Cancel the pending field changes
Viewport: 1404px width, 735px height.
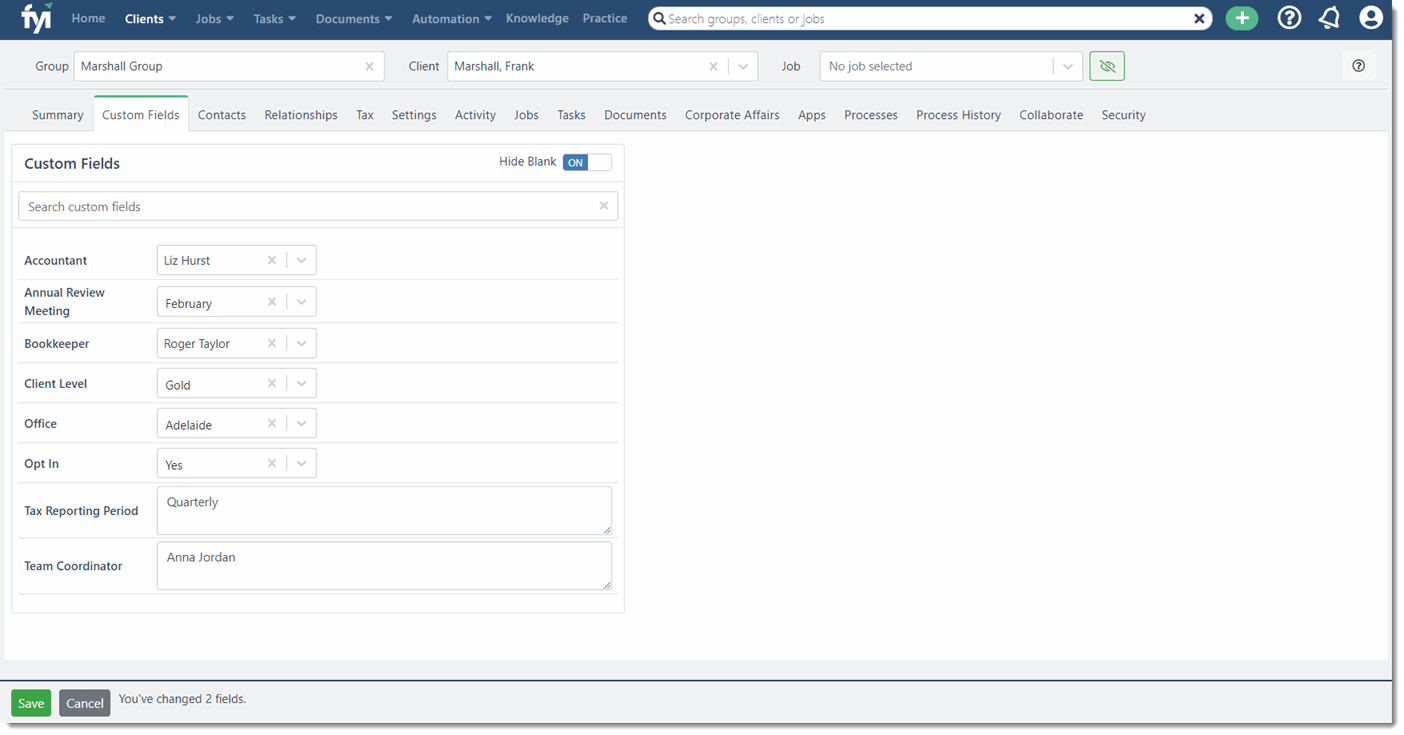(84, 702)
